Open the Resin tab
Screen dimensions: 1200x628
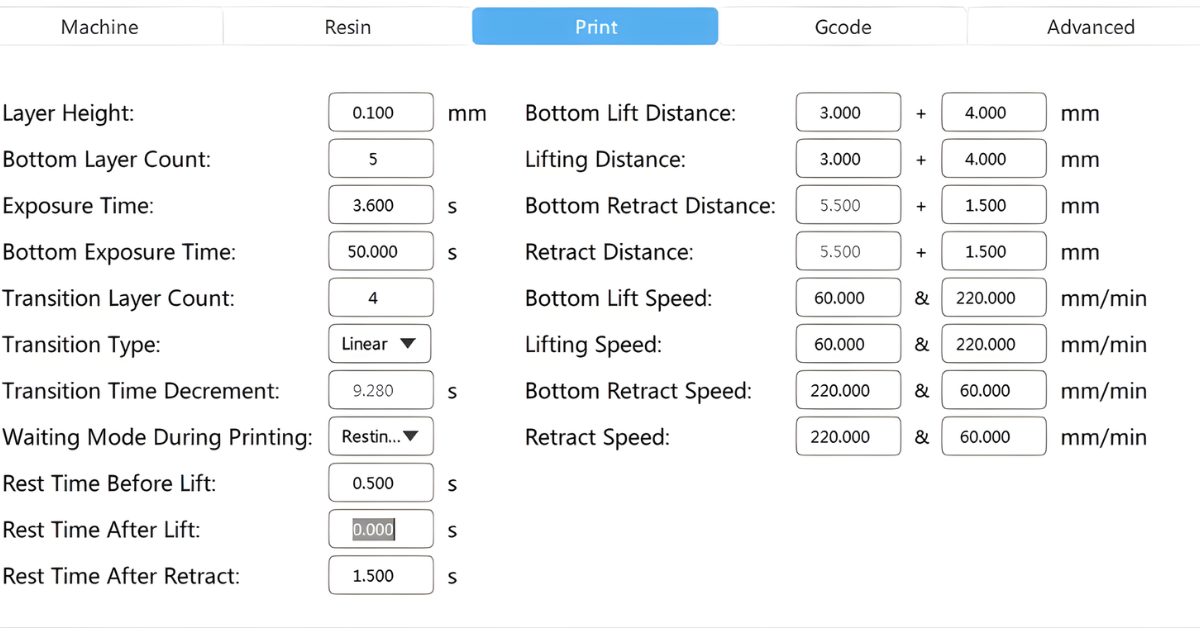tap(348, 27)
